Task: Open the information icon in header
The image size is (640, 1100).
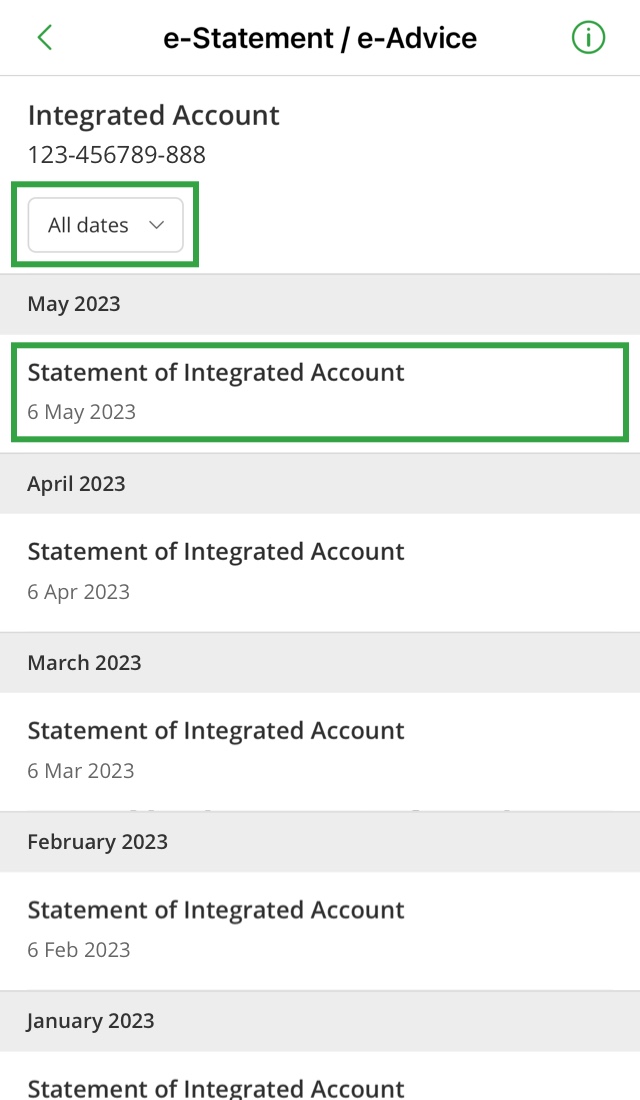Action: coord(588,37)
